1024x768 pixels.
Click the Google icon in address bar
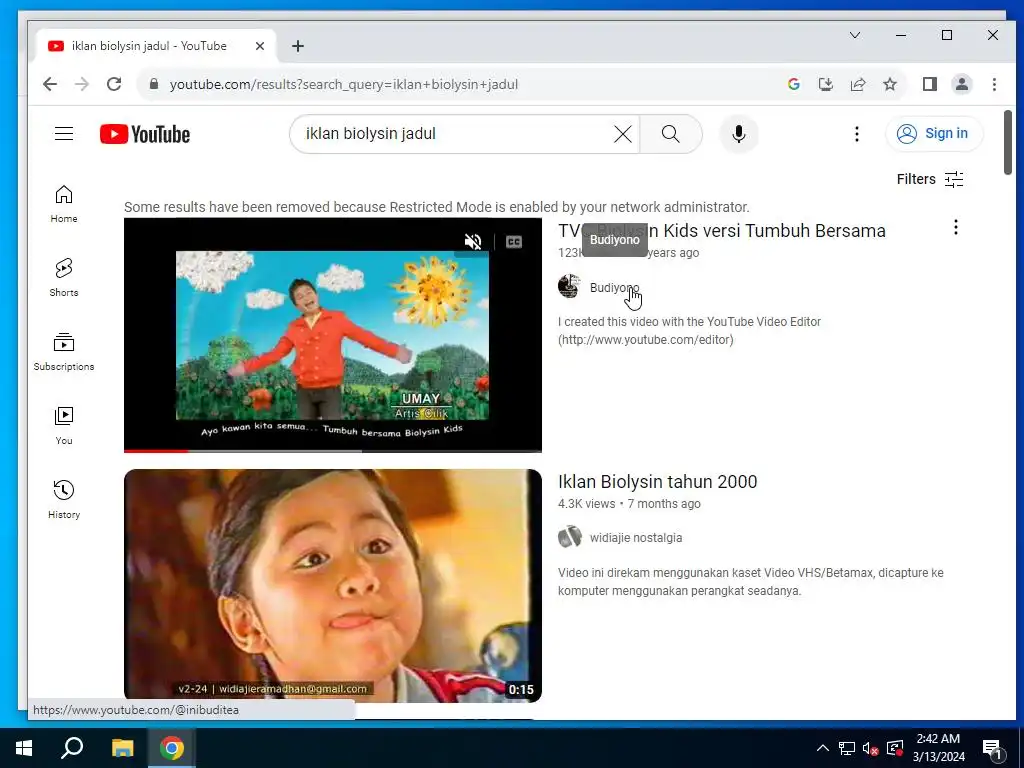tap(794, 84)
